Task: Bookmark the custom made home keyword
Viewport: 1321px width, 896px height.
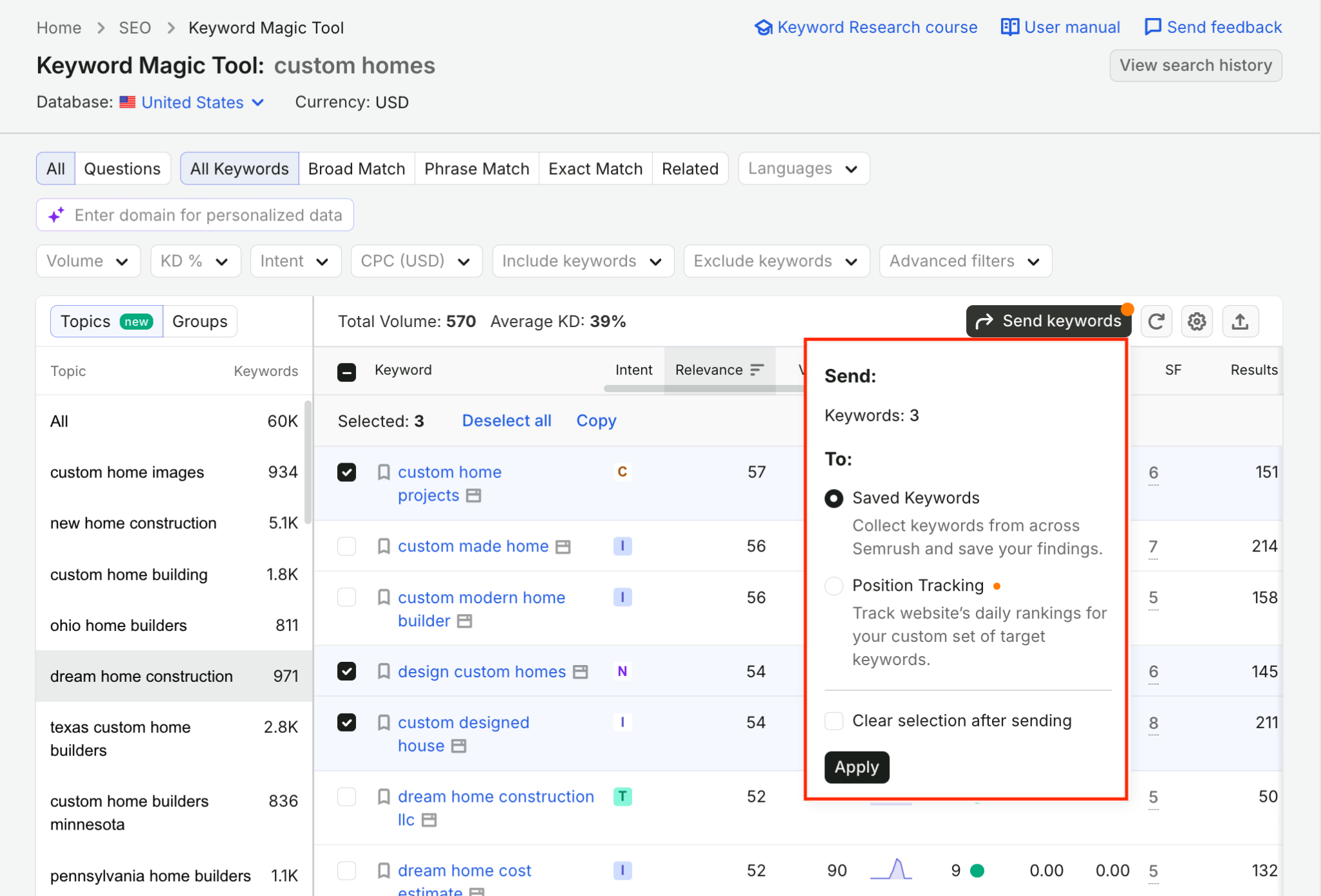Action: point(384,546)
